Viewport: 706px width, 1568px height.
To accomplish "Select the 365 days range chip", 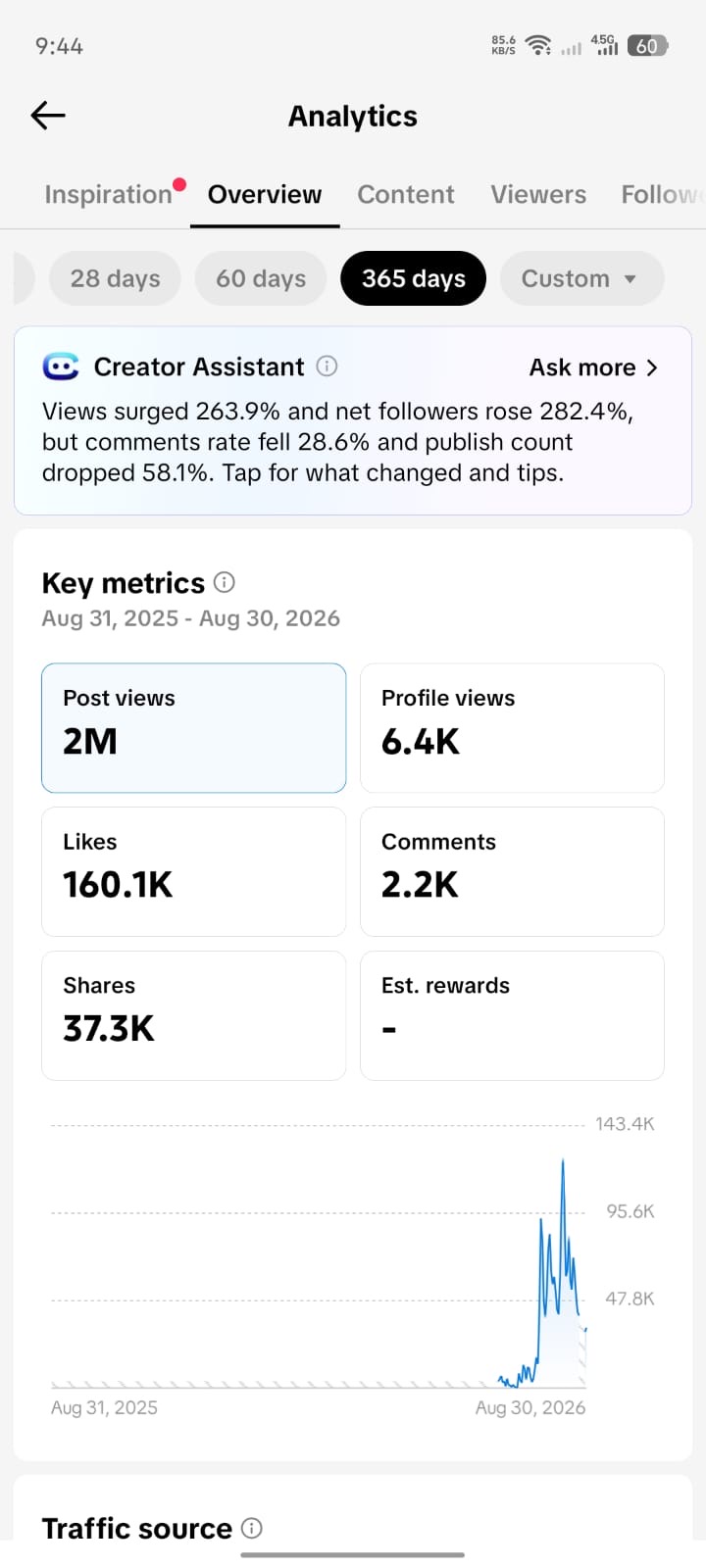I will coord(414,278).
